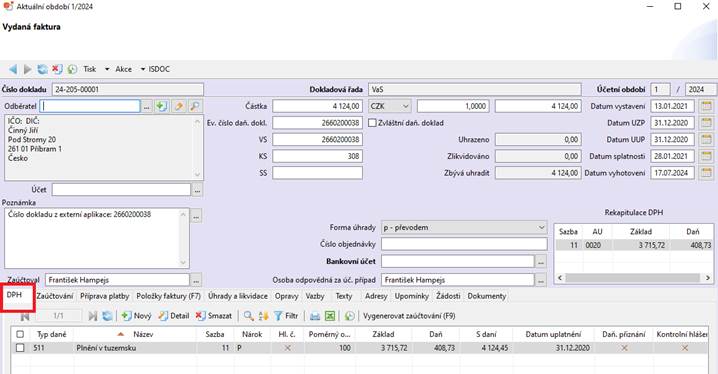The image size is (718, 374).
Task: Jump to last record in DPH grid
Action: coord(92,316)
